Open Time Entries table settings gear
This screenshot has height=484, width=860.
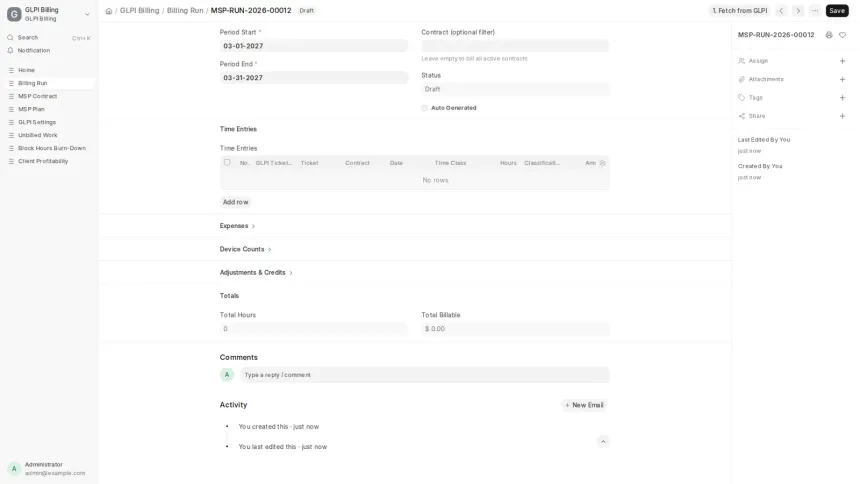click(602, 163)
